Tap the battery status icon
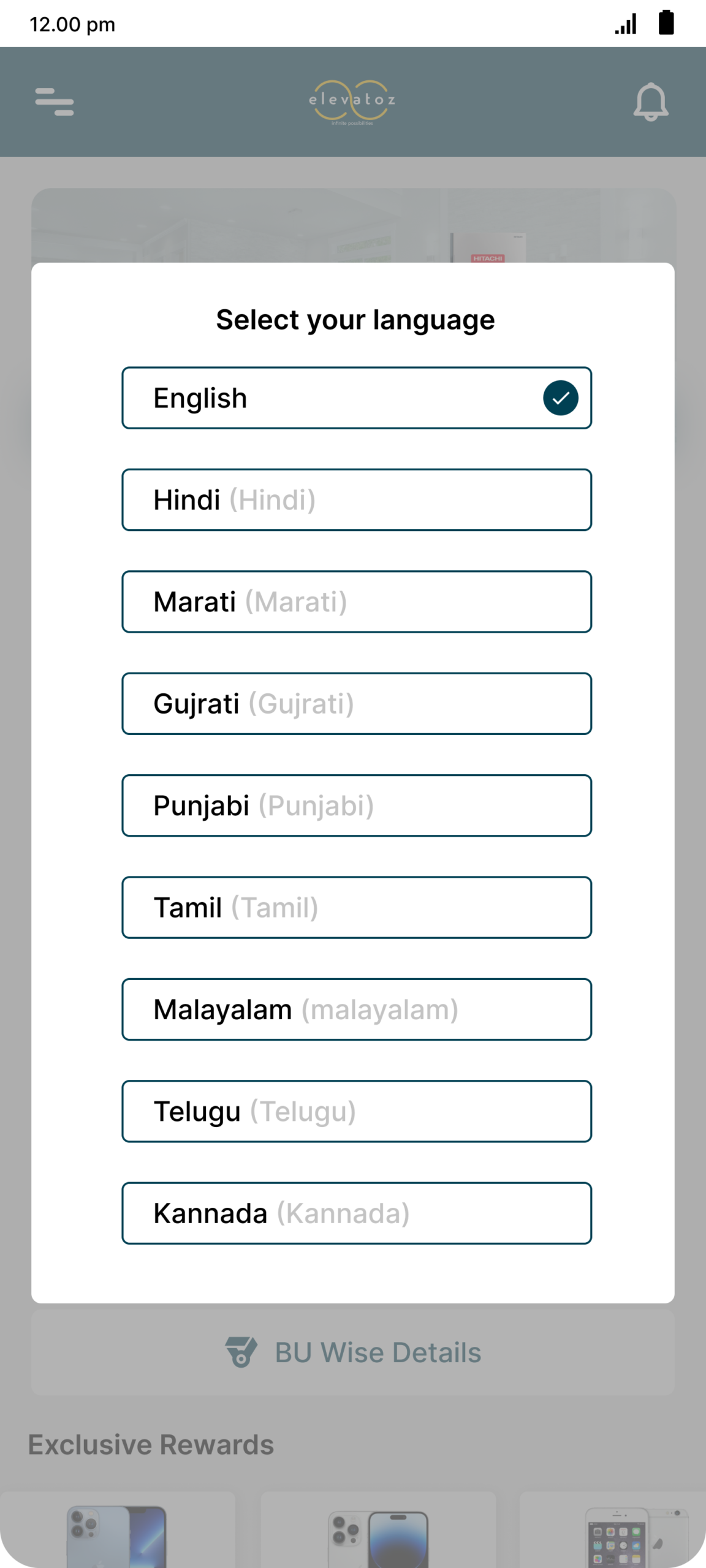Screen dimensions: 706x1568 666,23
